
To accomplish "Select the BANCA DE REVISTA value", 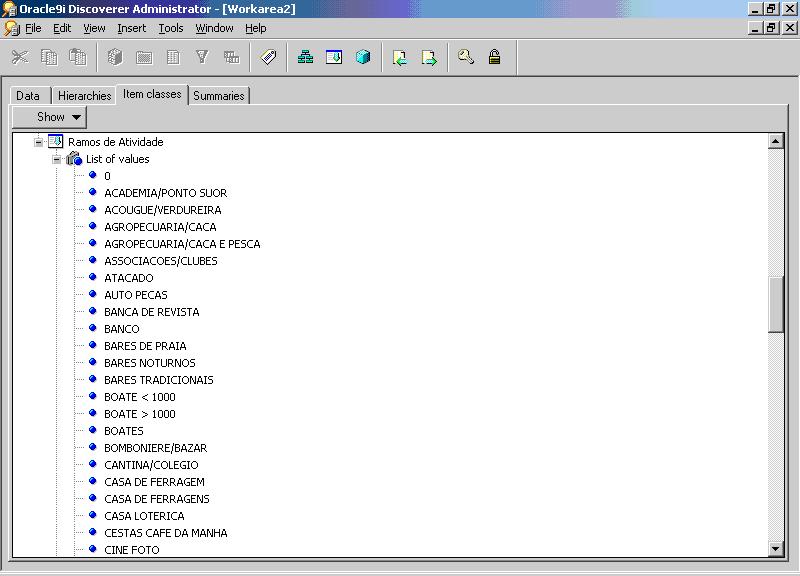I will [151, 312].
